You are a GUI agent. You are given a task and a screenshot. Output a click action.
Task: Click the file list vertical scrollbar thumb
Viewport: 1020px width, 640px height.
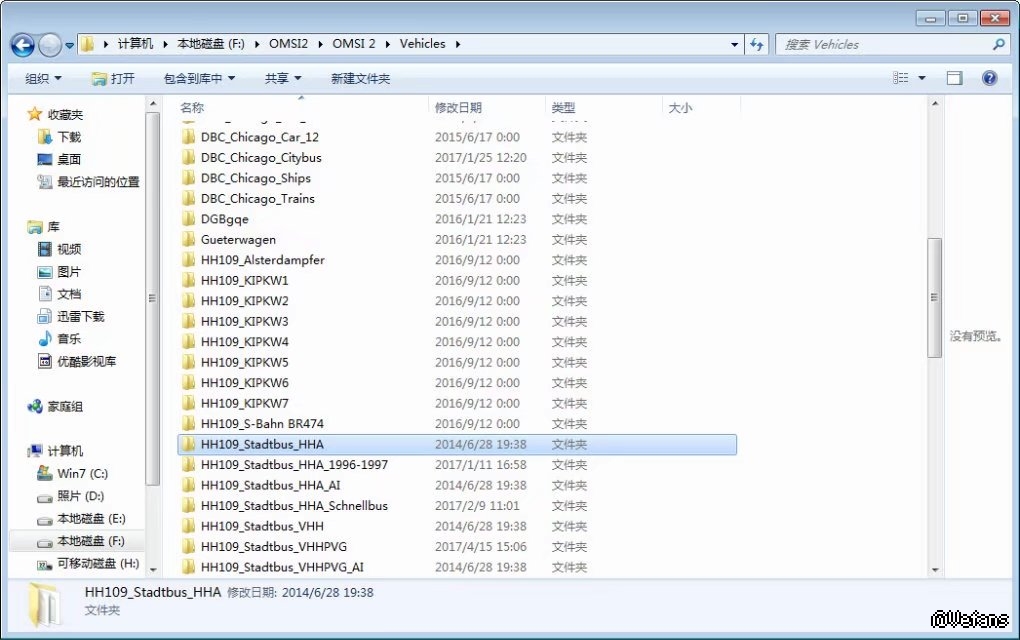point(935,297)
